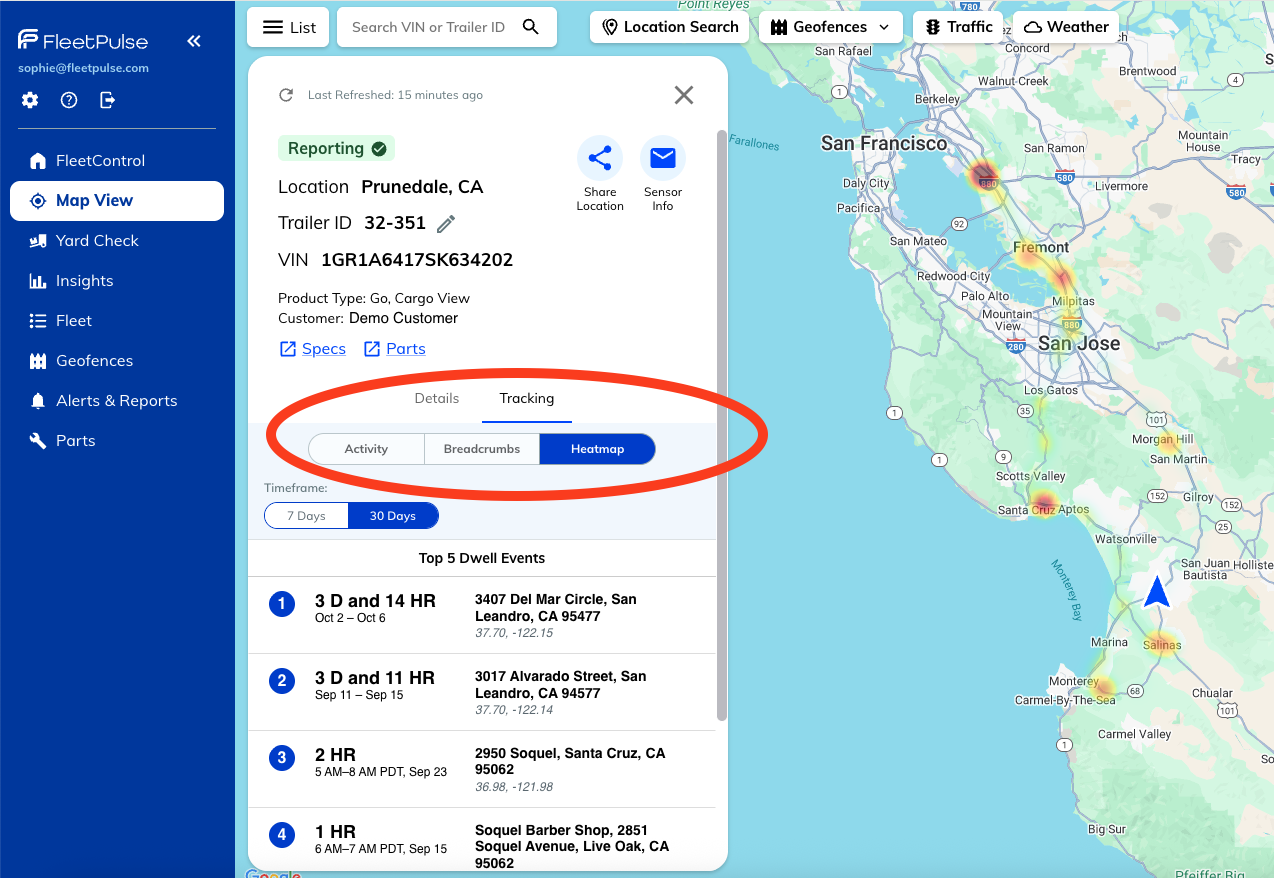Edit Trailer ID with the pencil icon
This screenshot has height=878, width=1274.
pos(445,223)
